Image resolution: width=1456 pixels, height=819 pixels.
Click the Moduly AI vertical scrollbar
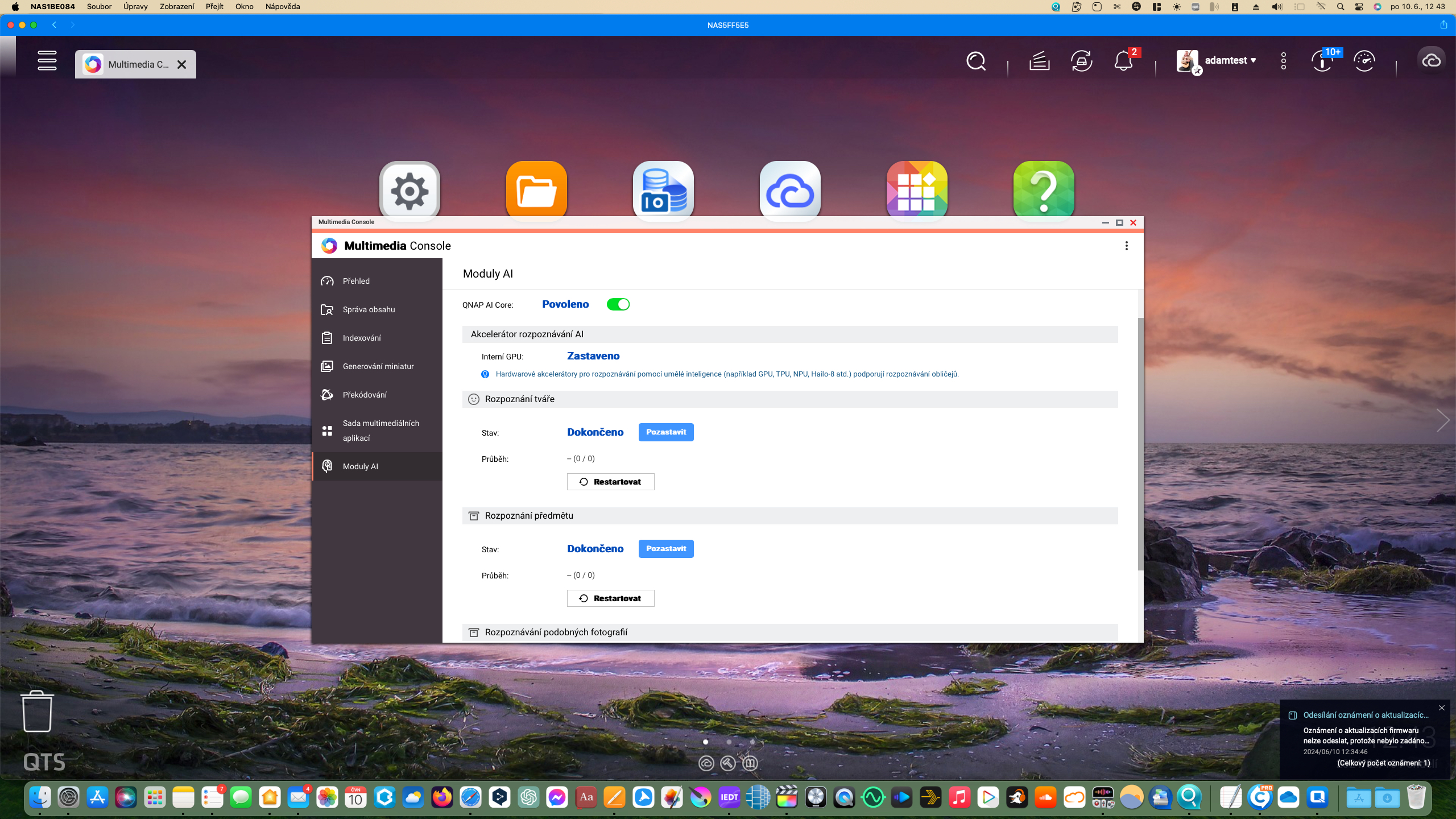click(x=1140, y=444)
